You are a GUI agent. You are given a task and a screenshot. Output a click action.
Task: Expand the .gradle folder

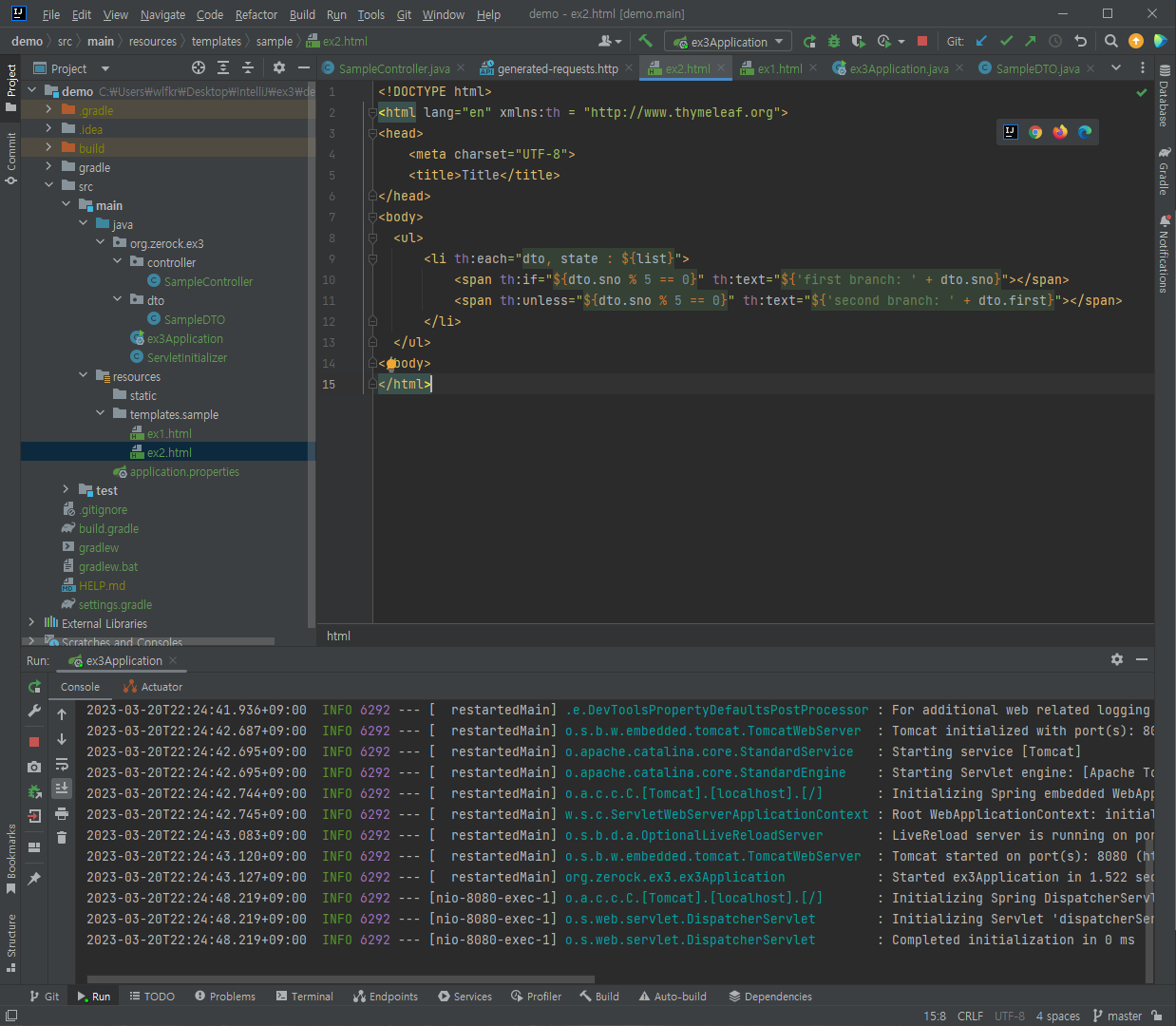tap(48, 110)
